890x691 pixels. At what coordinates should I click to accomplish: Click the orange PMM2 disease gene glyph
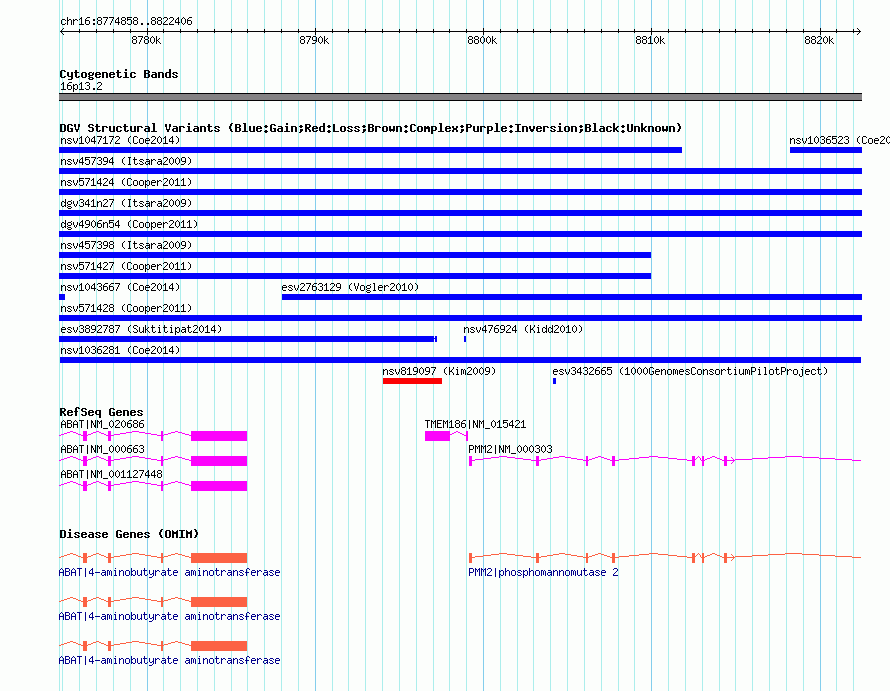[665, 558]
